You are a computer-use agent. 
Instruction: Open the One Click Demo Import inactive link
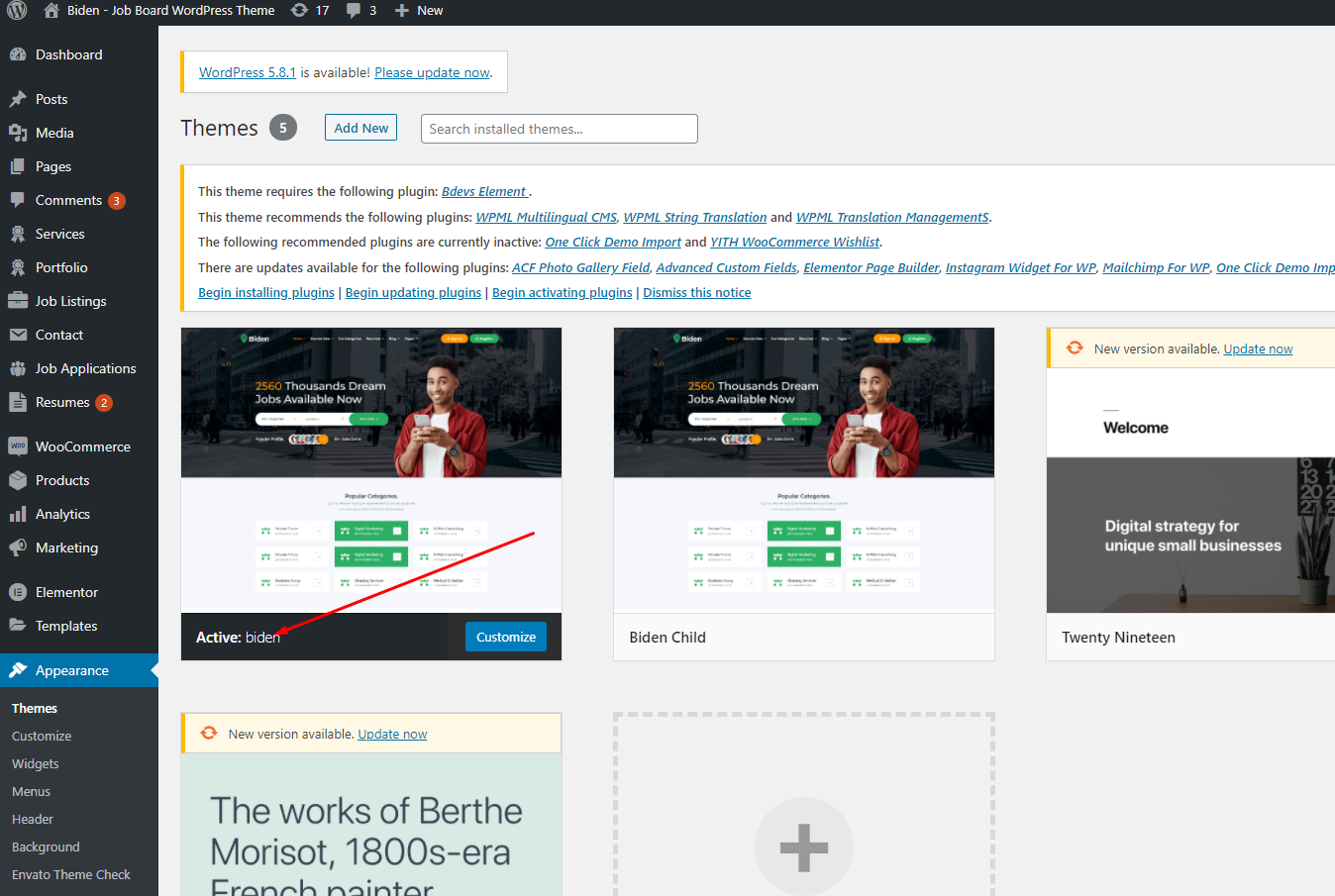[613, 242]
